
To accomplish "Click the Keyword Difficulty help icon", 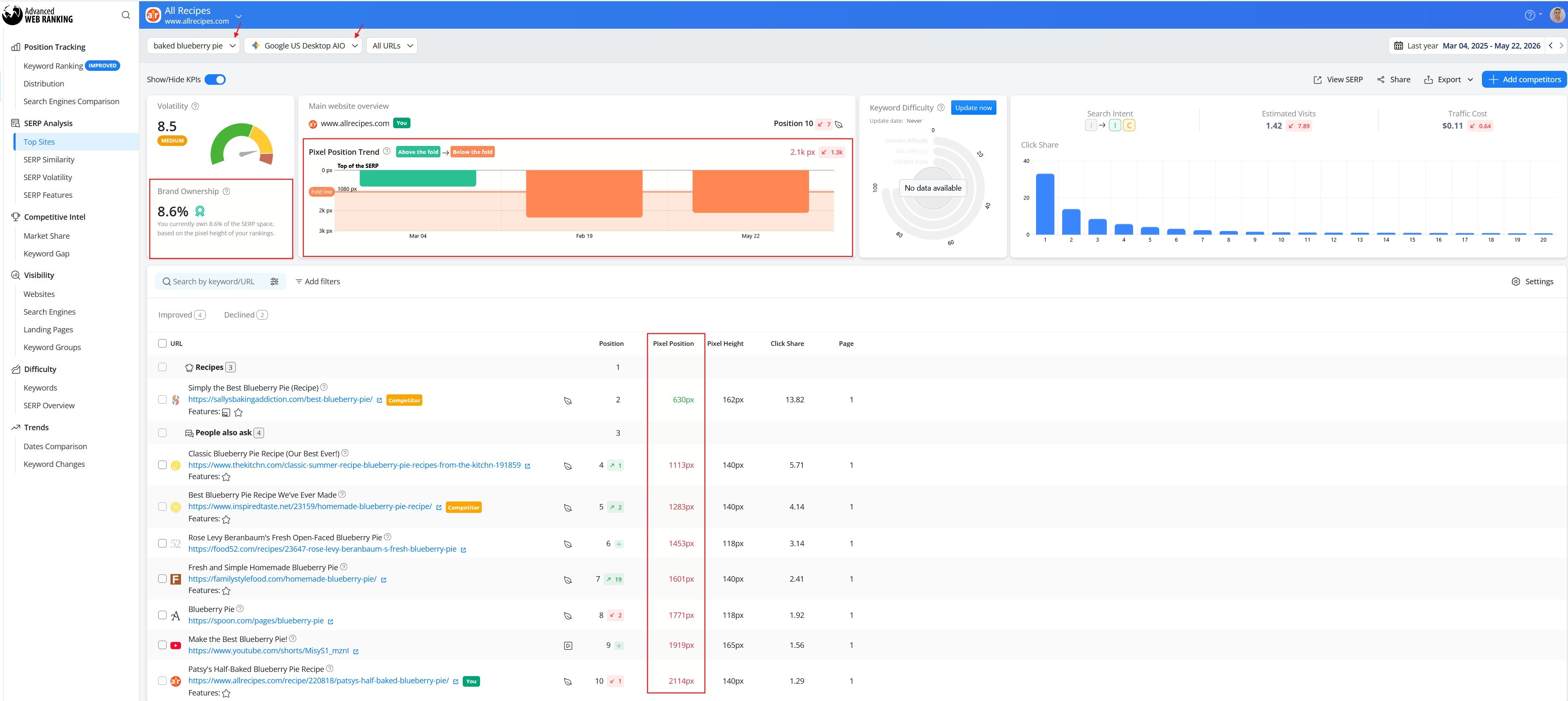I will tap(940, 108).
